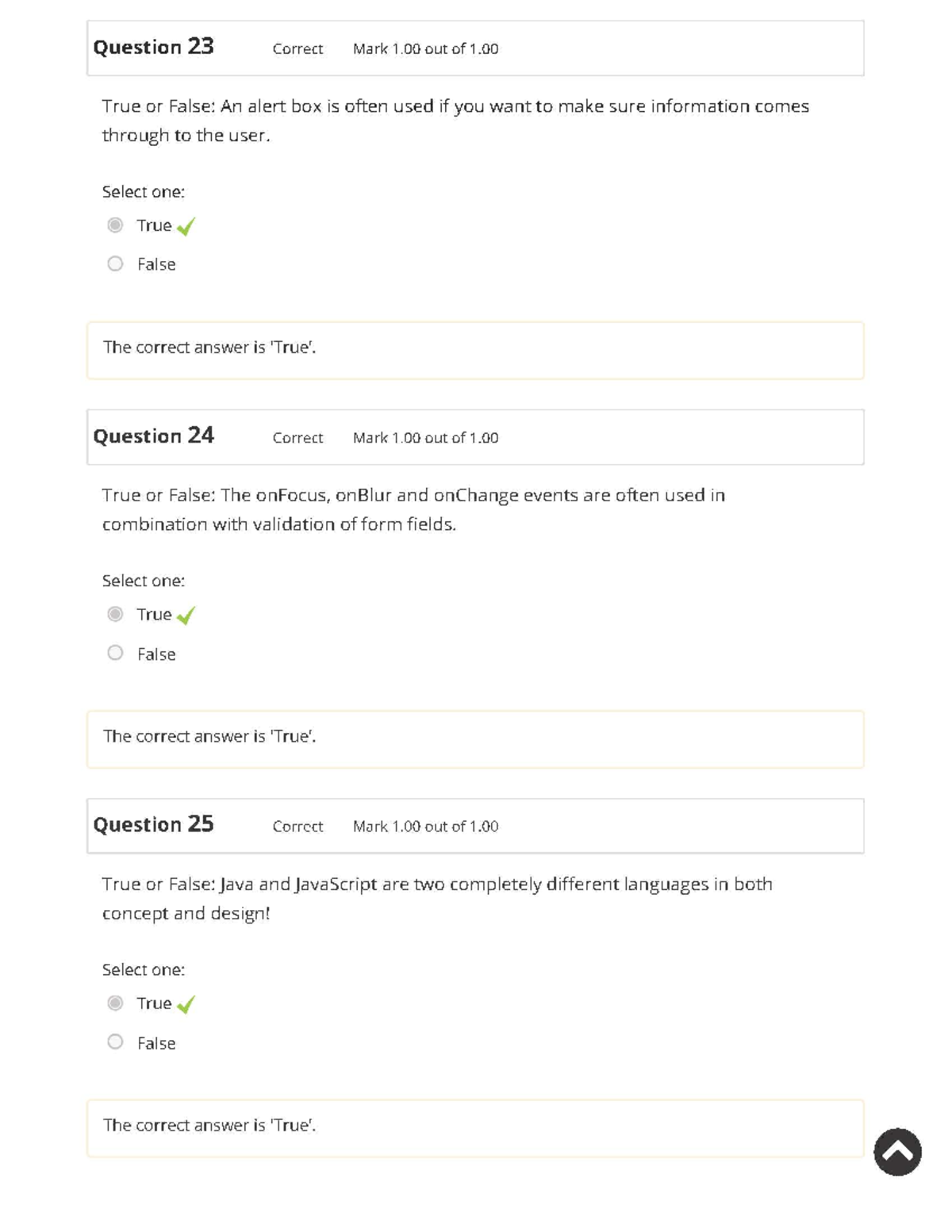
Task: Click the Question 23 header
Action: tap(153, 47)
